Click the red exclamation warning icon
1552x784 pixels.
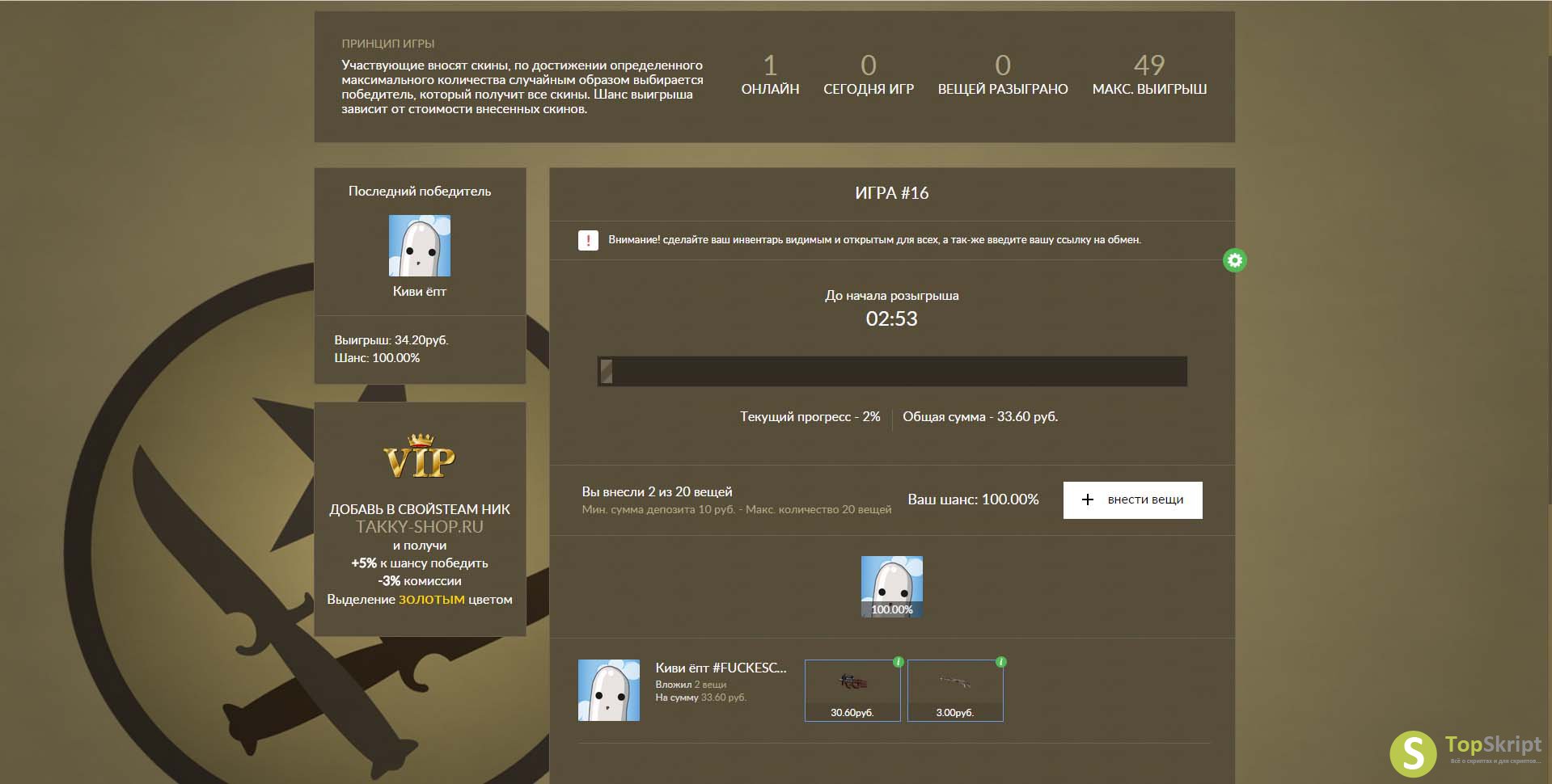click(x=588, y=240)
